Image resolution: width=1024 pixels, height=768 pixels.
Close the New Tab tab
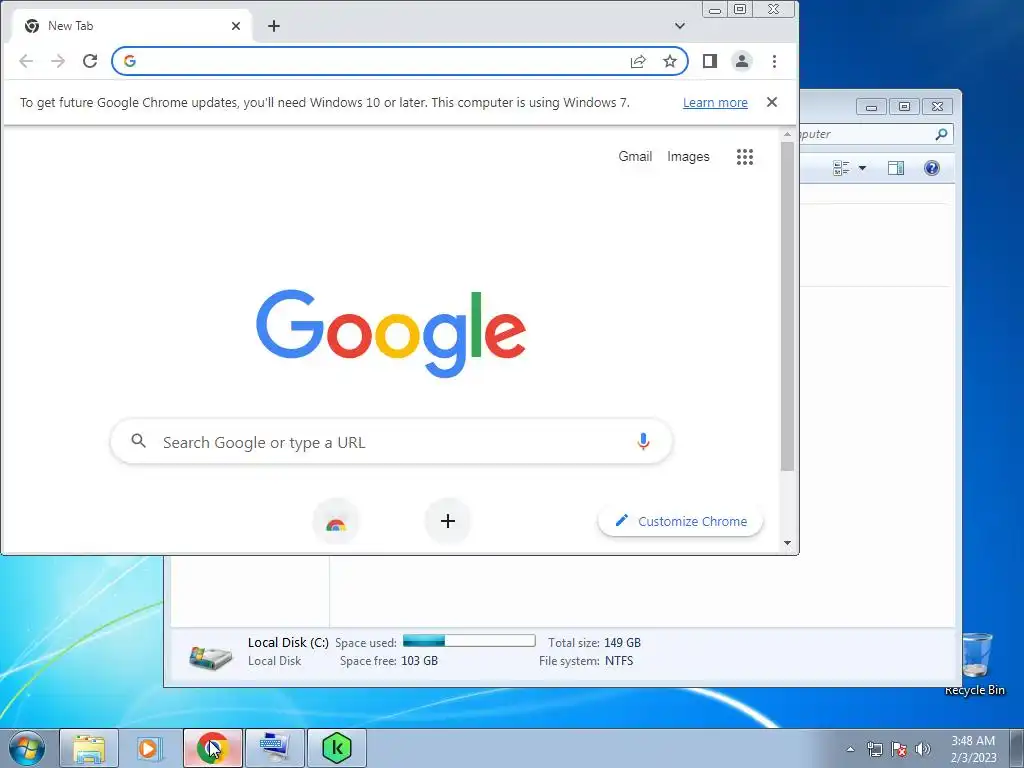pos(236,26)
